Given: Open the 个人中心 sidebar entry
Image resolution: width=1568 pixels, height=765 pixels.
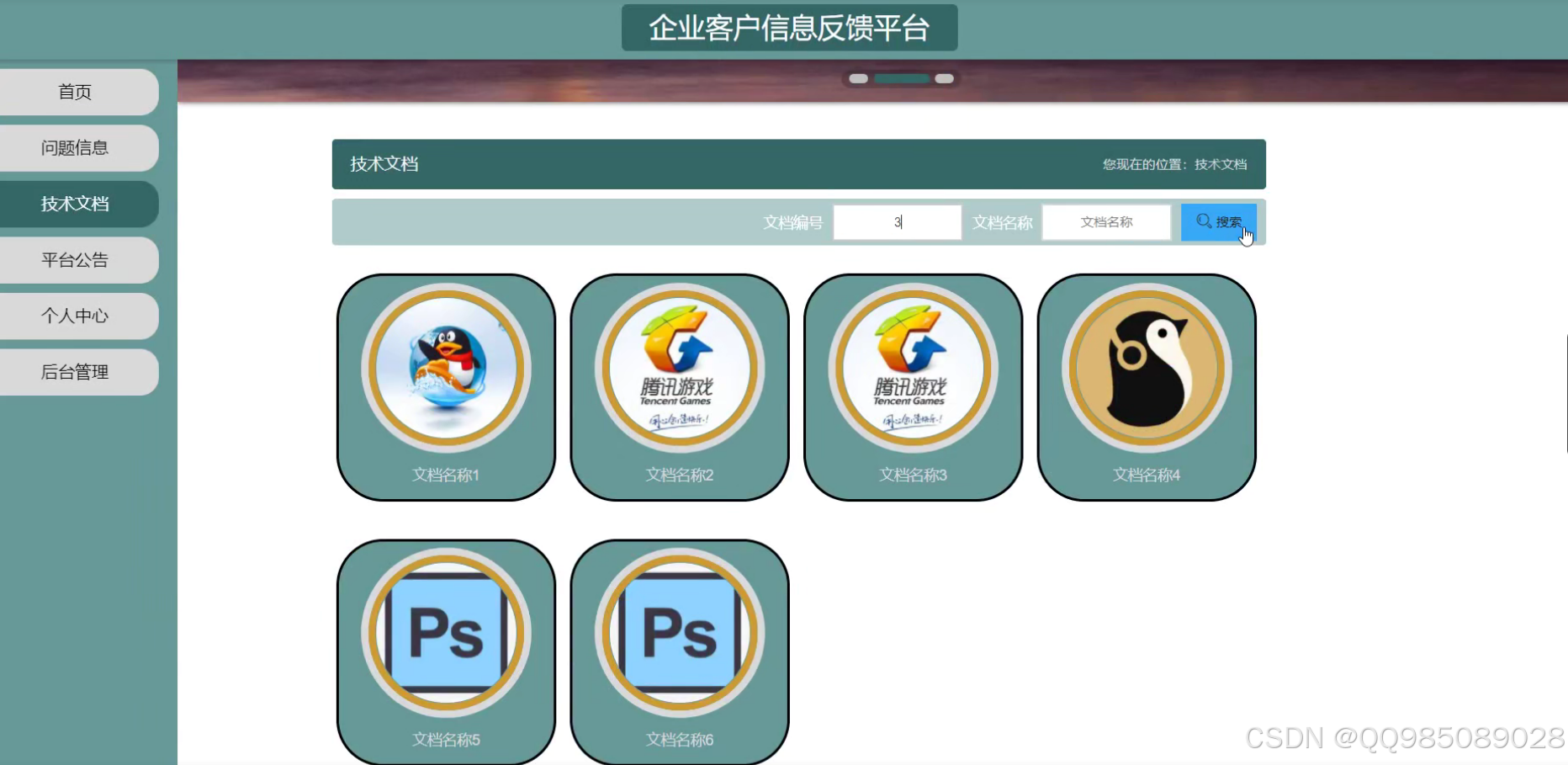Looking at the screenshot, I should (75, 316).
